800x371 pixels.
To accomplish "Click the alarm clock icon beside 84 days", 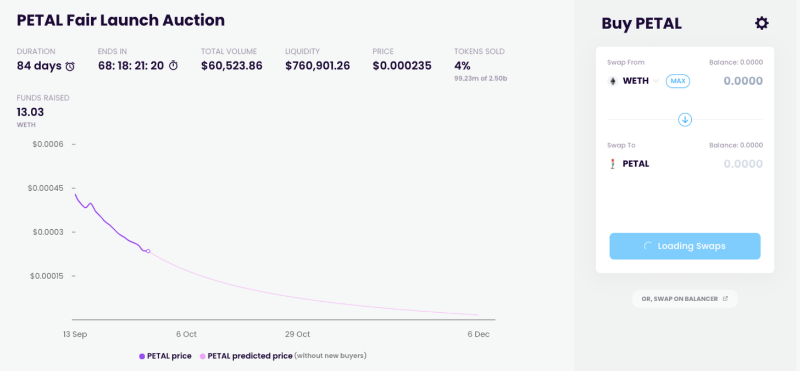I will coord(70,66).
